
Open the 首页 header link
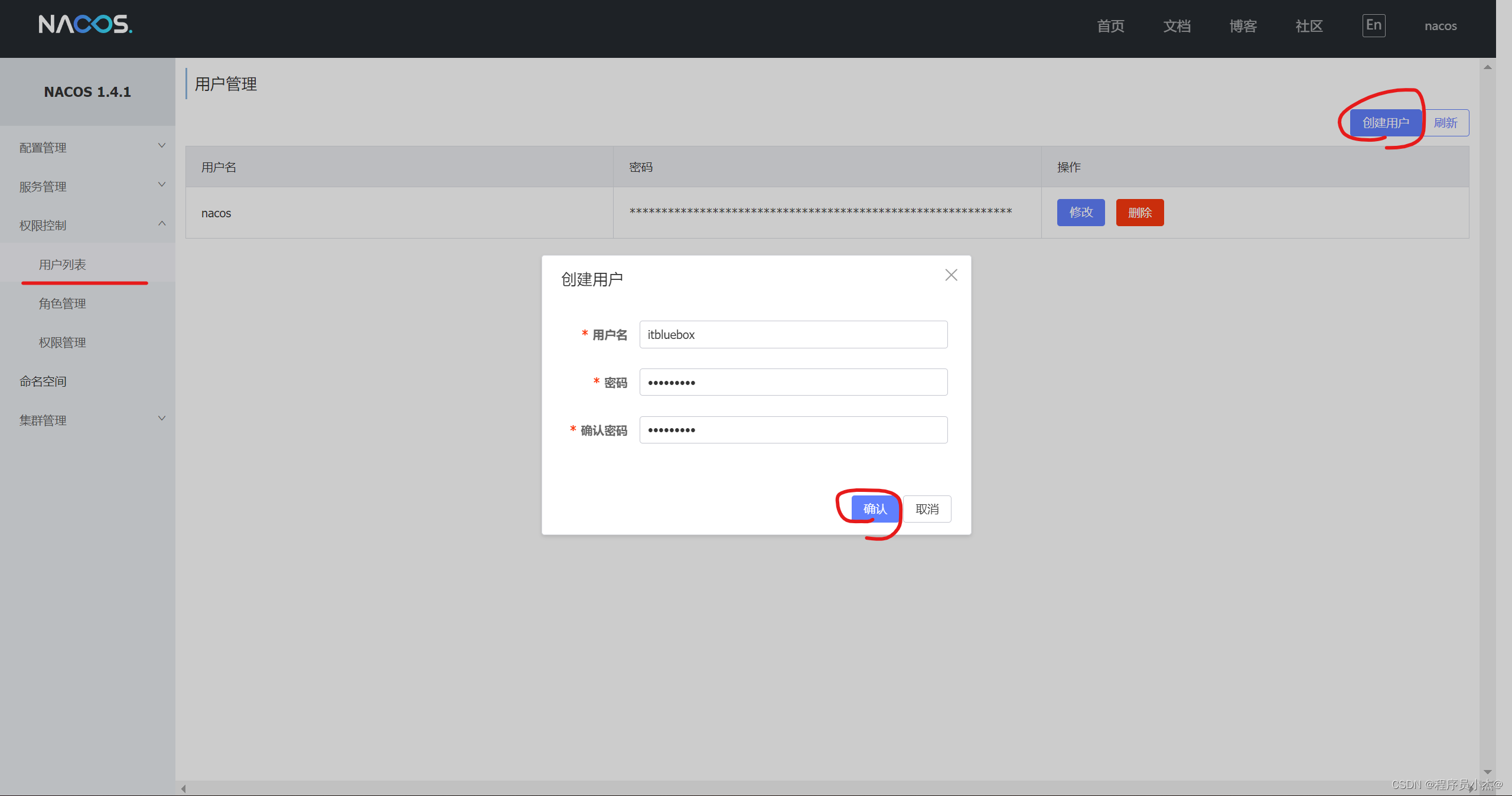1110,26
